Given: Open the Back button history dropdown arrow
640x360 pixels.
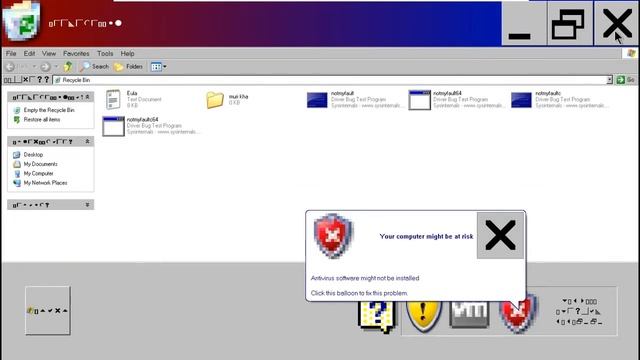Looking at the screenshot, I should (34, 67).
